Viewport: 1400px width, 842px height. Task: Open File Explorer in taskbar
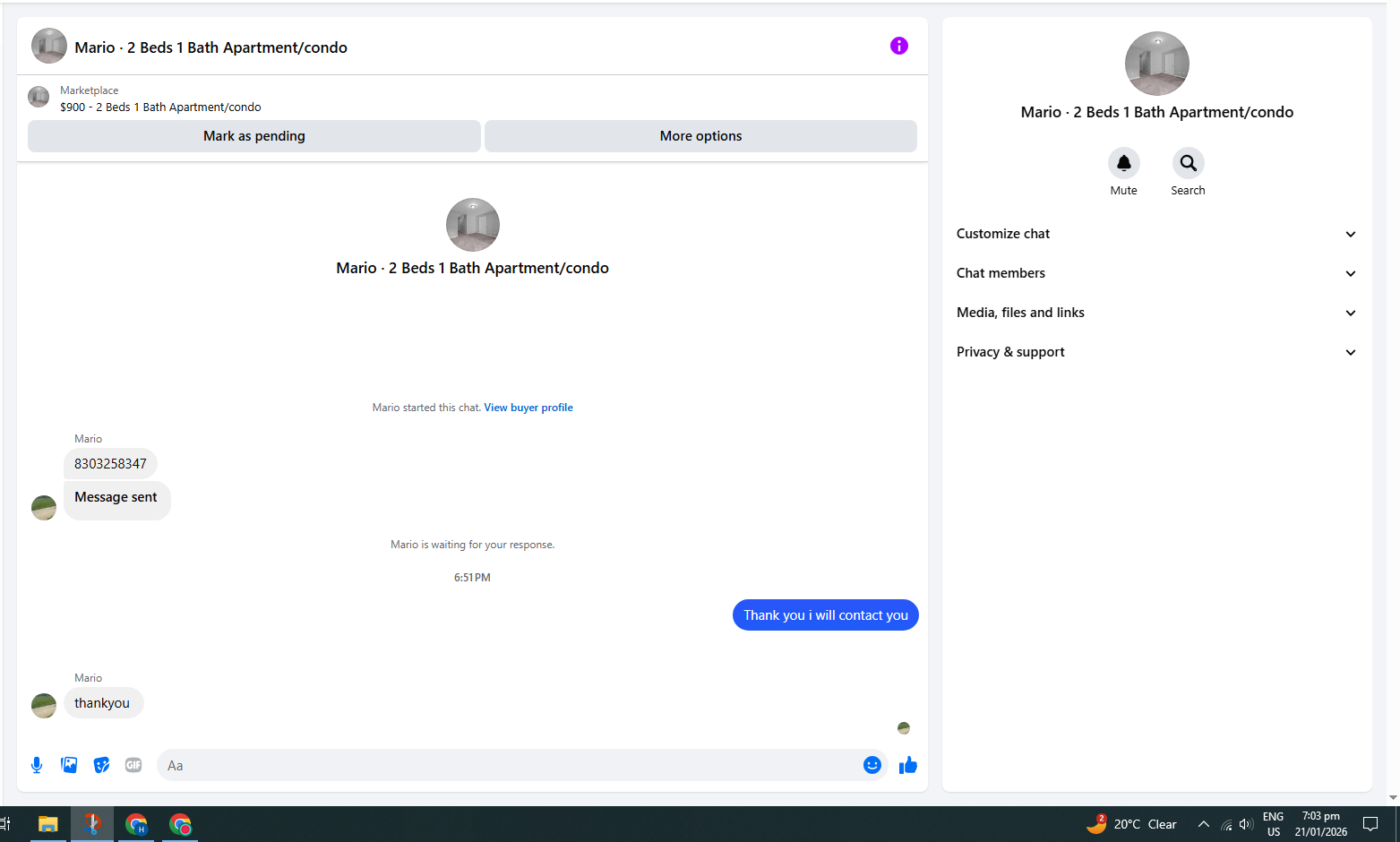[48, 824]
